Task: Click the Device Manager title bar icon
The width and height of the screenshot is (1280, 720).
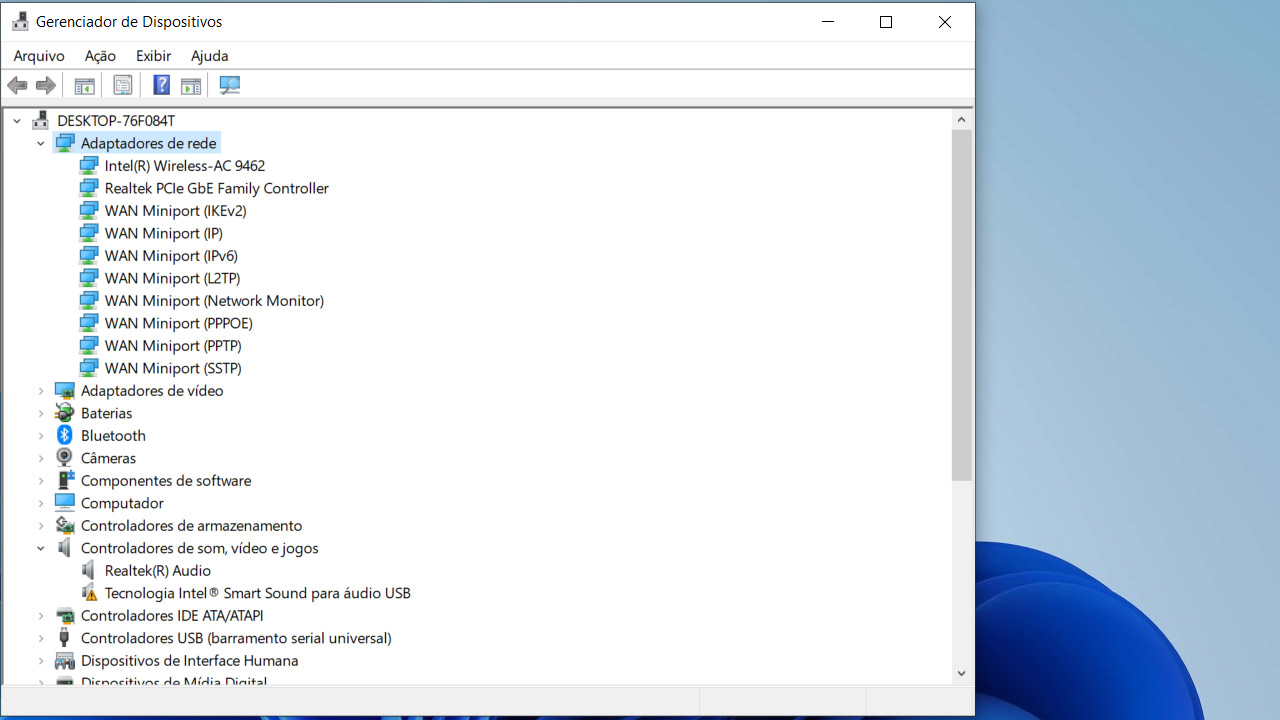Action: pos(20,21)
